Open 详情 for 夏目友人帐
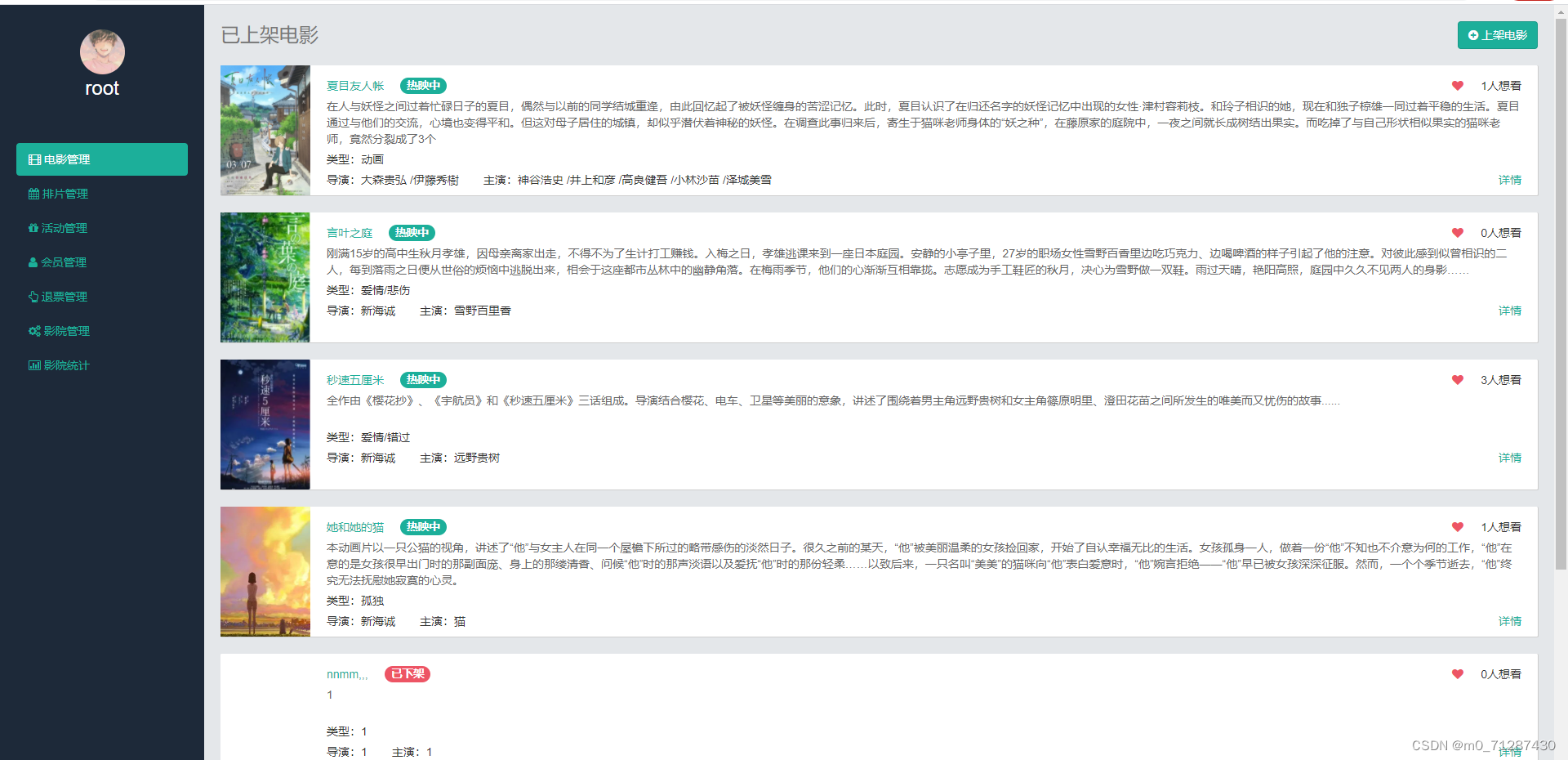 pyautogui.click(x=1508, y=180)
